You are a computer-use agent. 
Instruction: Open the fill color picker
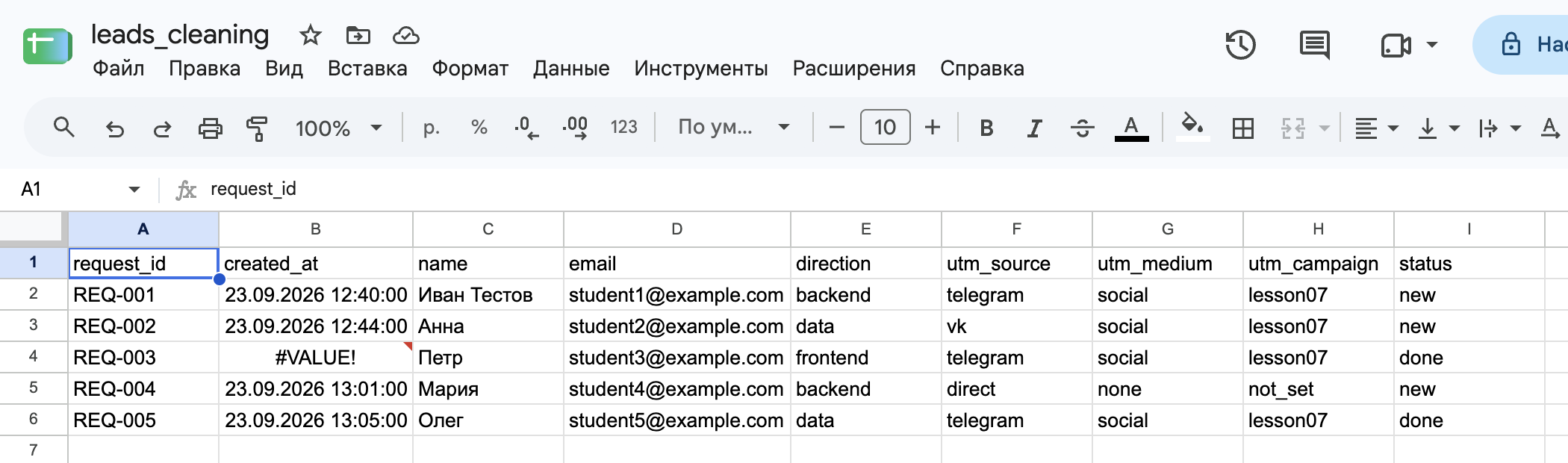click(1192, 126)
